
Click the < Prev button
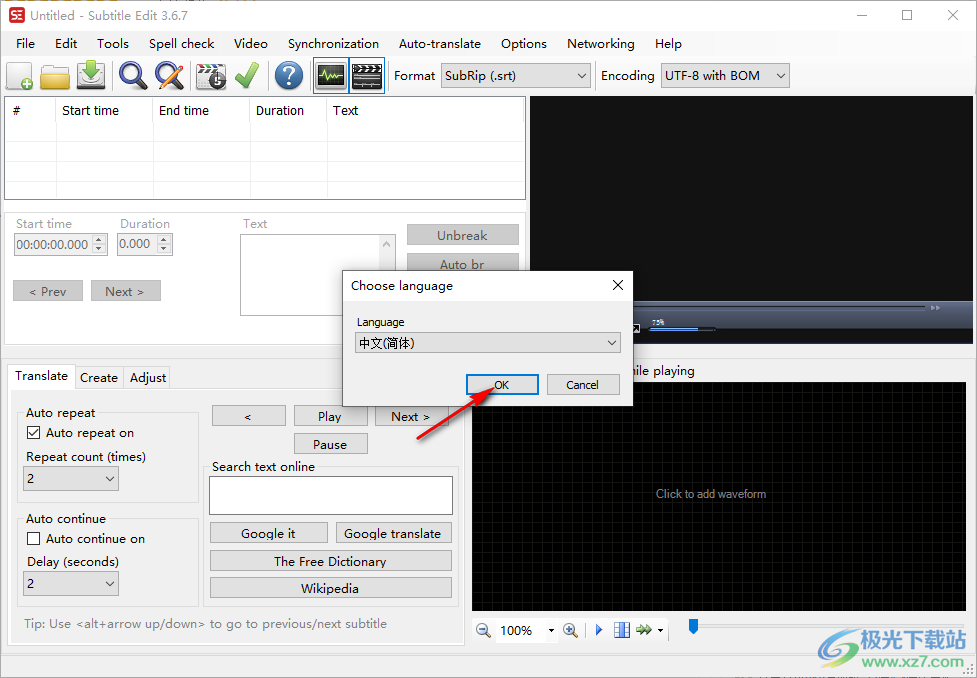click(48, 291)
